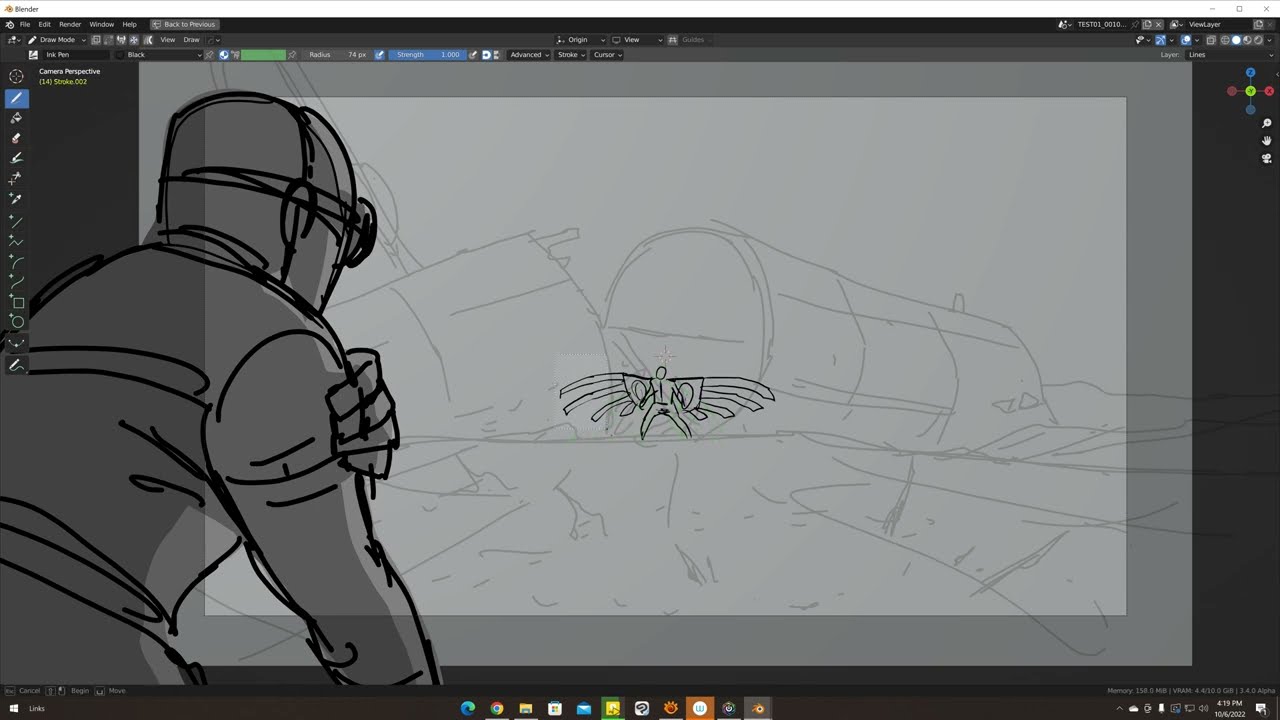The height and width of the screenshot is (720, 1280).
Task: Select the Arc tool
Action: tap(16, 262)
